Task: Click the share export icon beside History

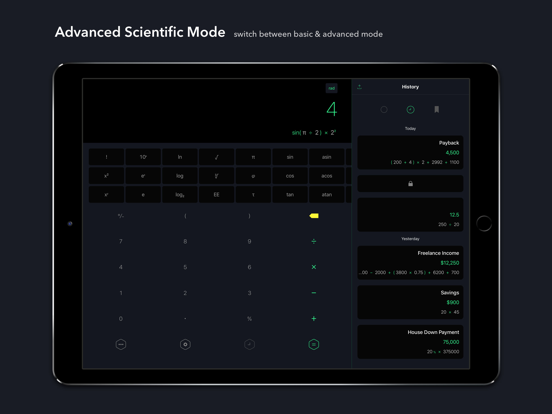Action: 359,87
